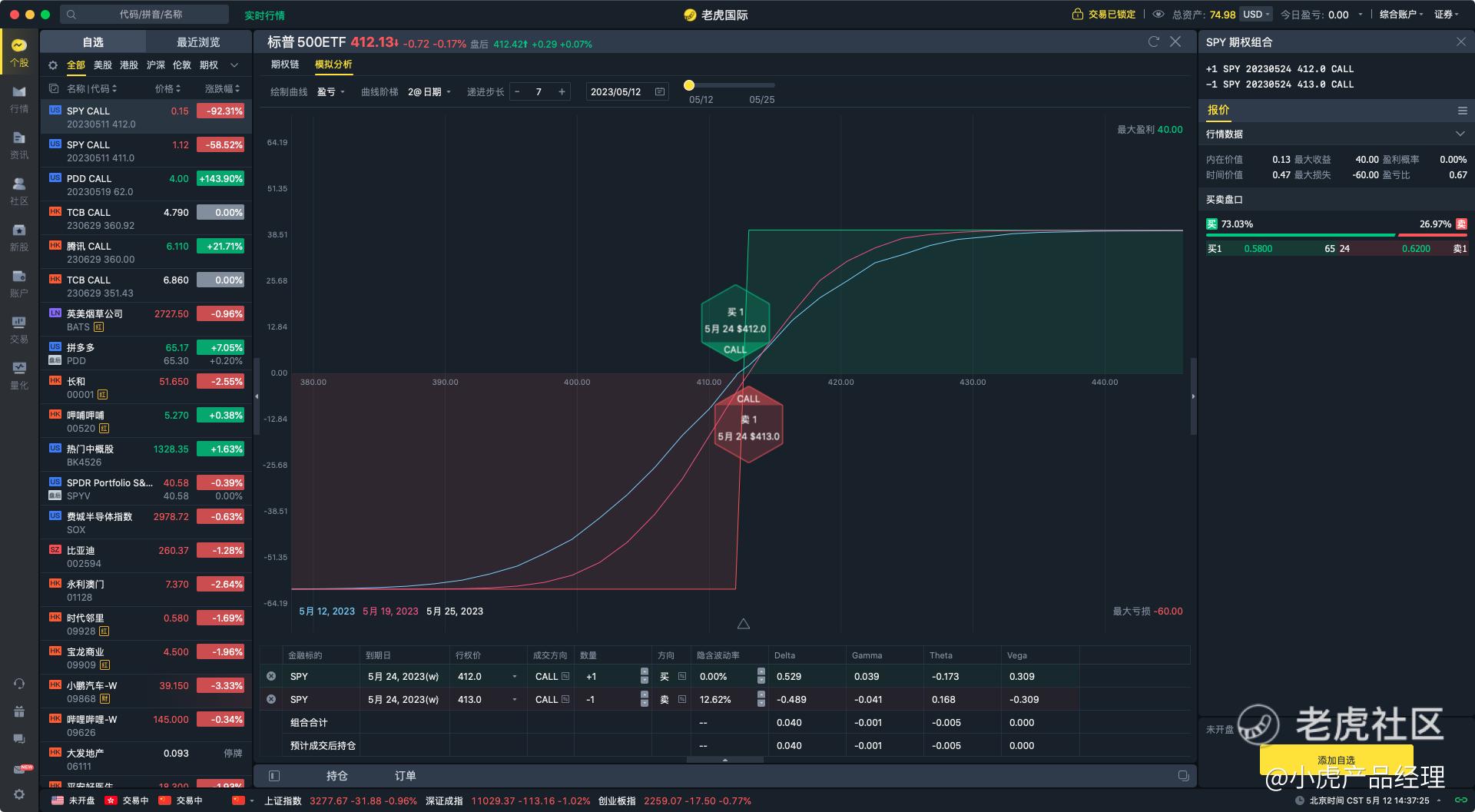Open the 持仓 tab at bottom

337,776
